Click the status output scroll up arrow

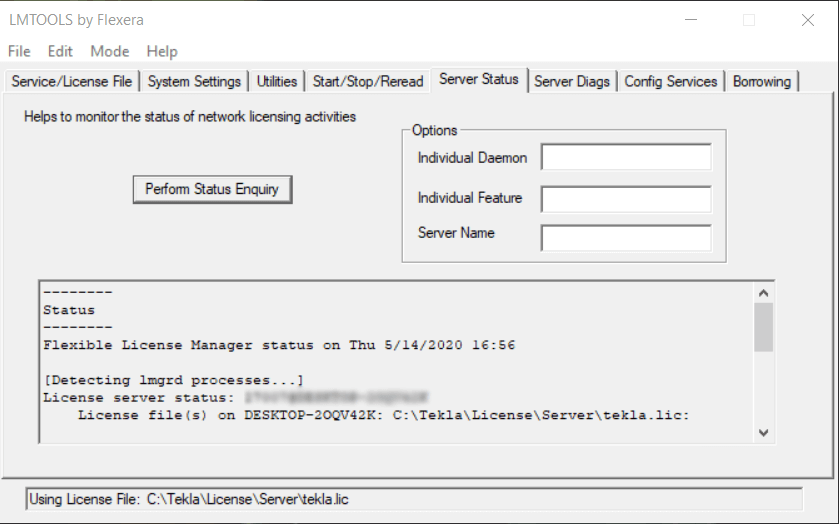(764, 293)
